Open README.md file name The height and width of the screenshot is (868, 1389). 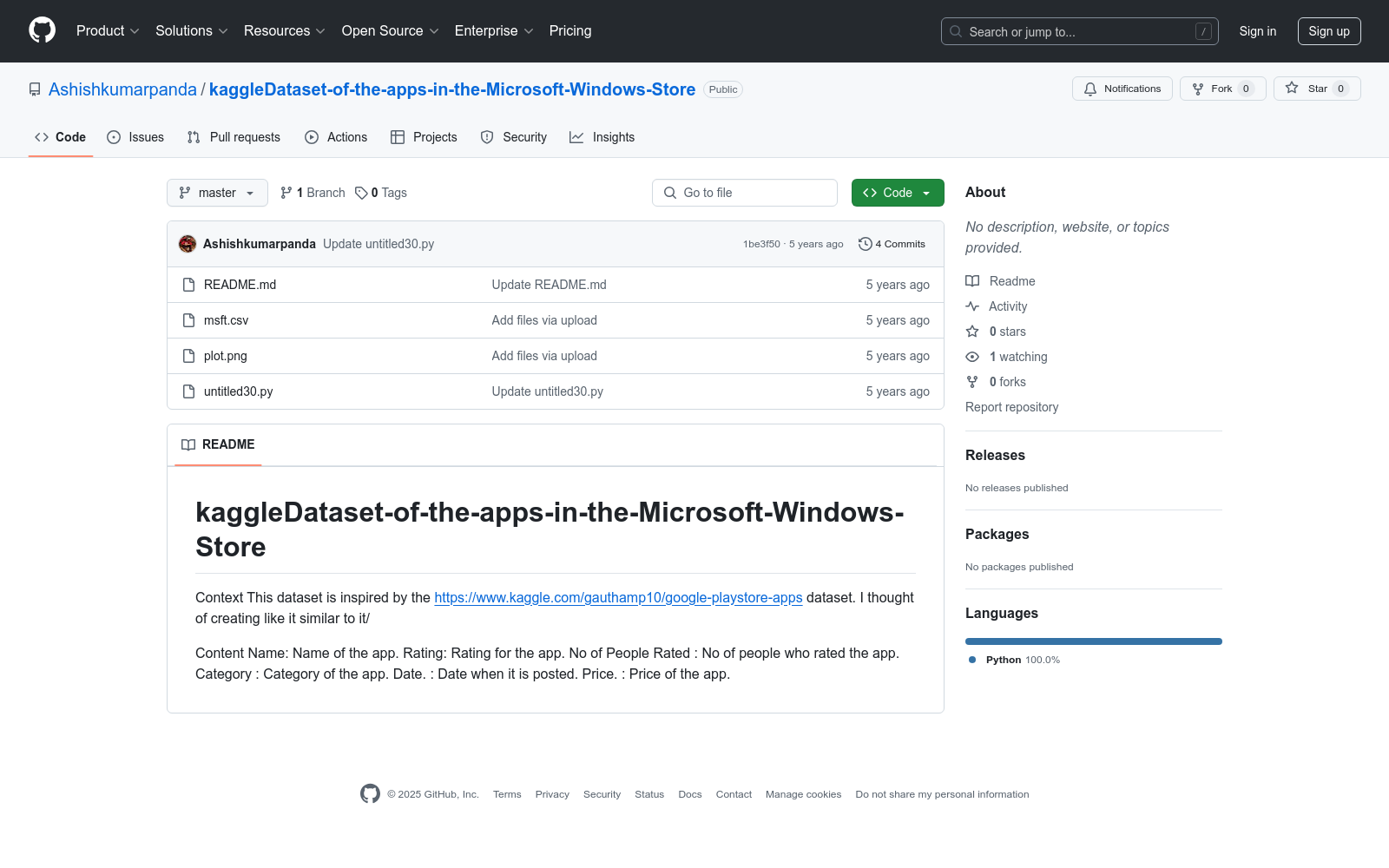(240, 285)
